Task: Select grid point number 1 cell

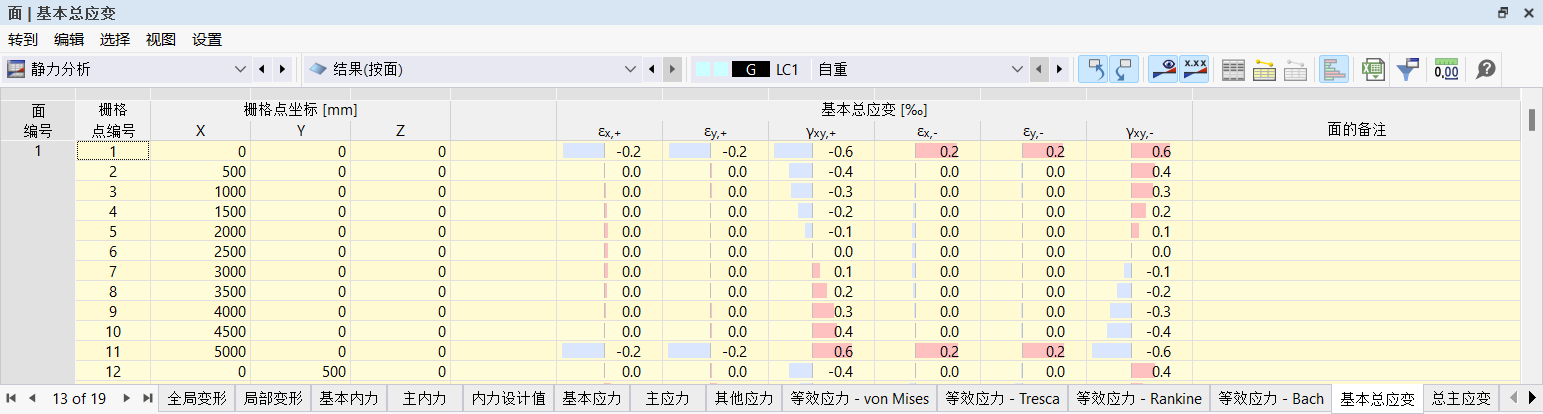Action: [x=113, y=151]
